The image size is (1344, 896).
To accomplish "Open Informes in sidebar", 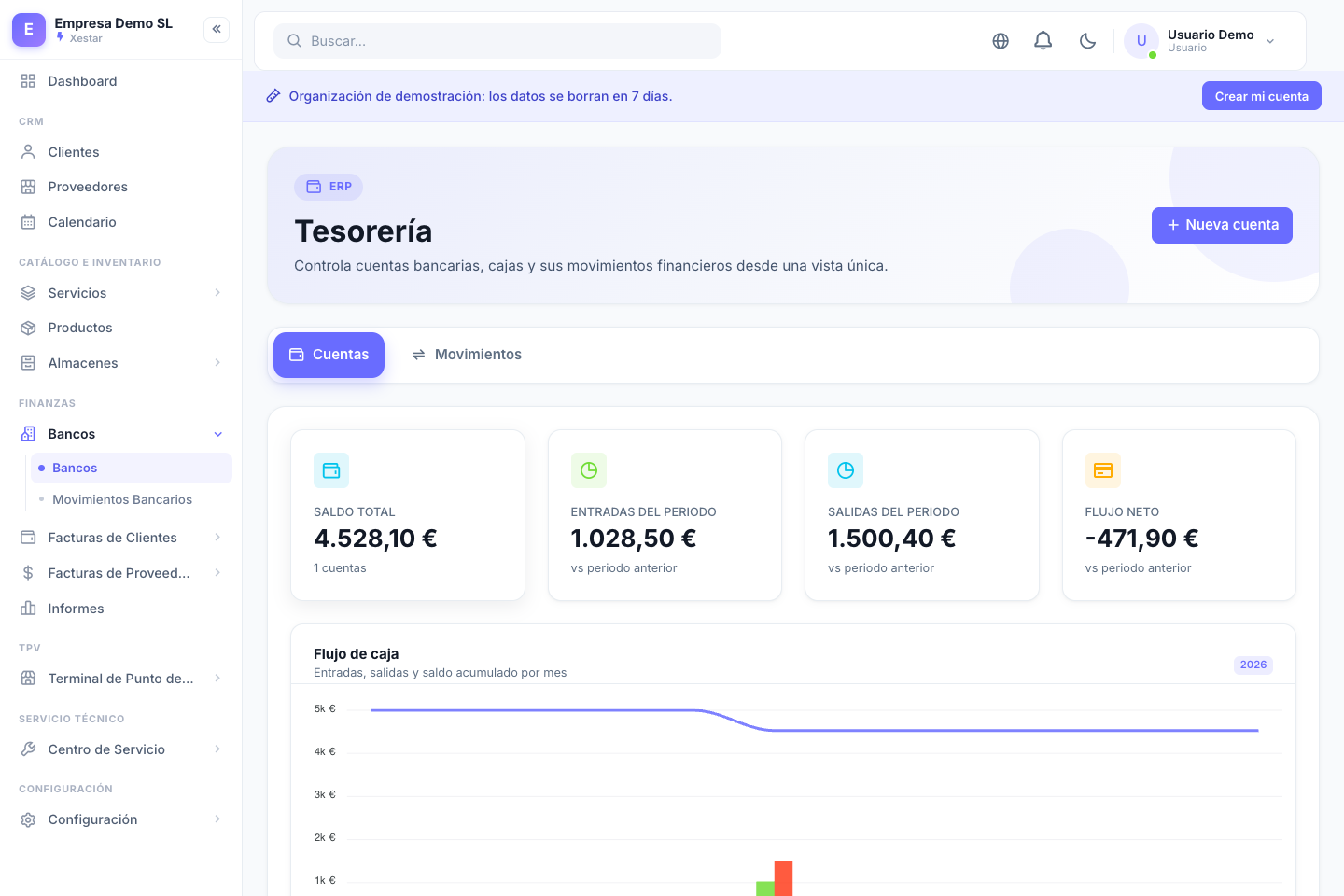I will click(121, 609).
